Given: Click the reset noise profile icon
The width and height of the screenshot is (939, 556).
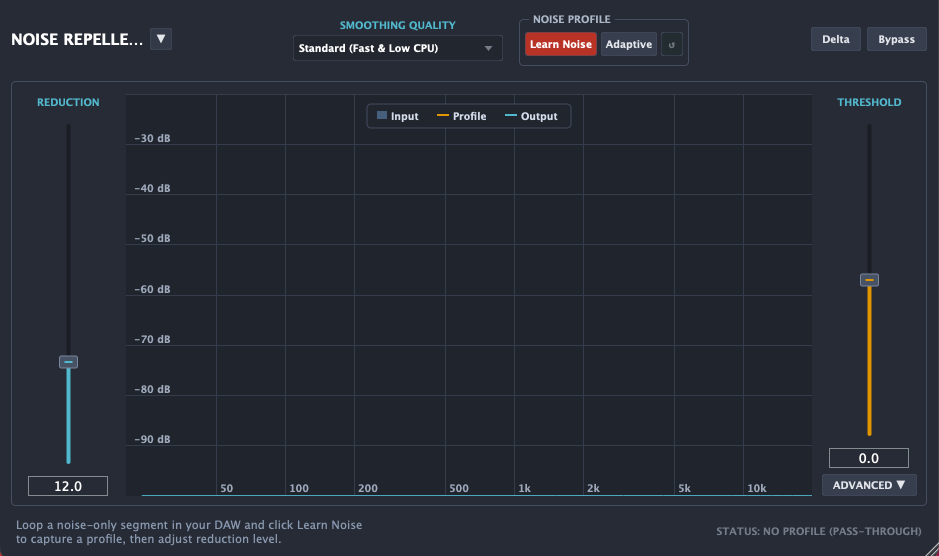Looking at the screenshot, I should pyautogui.click(x=672, y=44).
